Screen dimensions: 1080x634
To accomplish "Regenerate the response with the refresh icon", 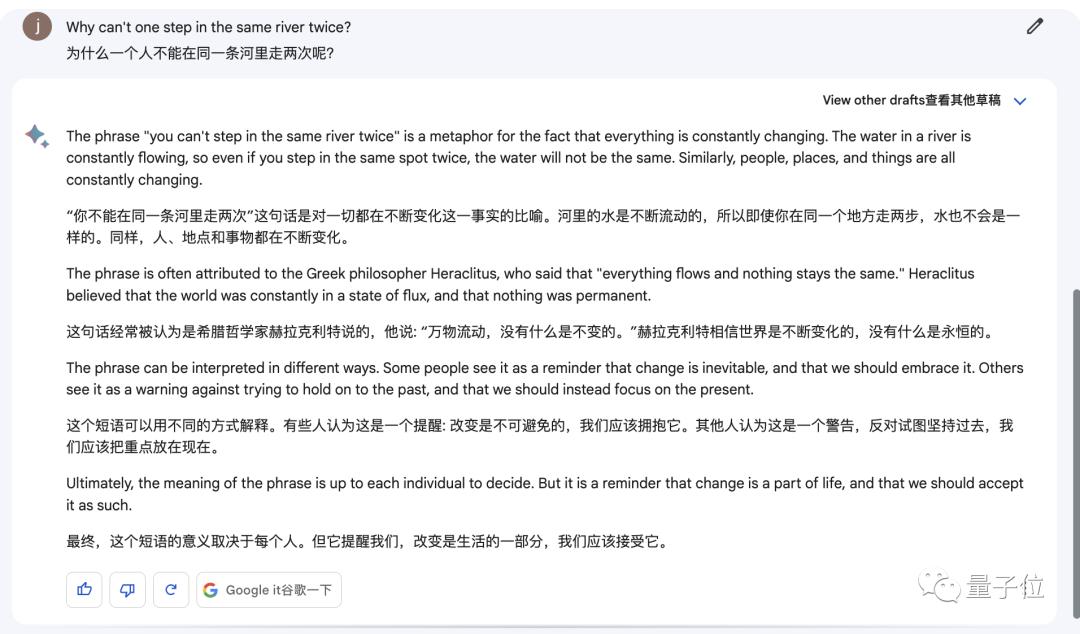I will point(170,590).
